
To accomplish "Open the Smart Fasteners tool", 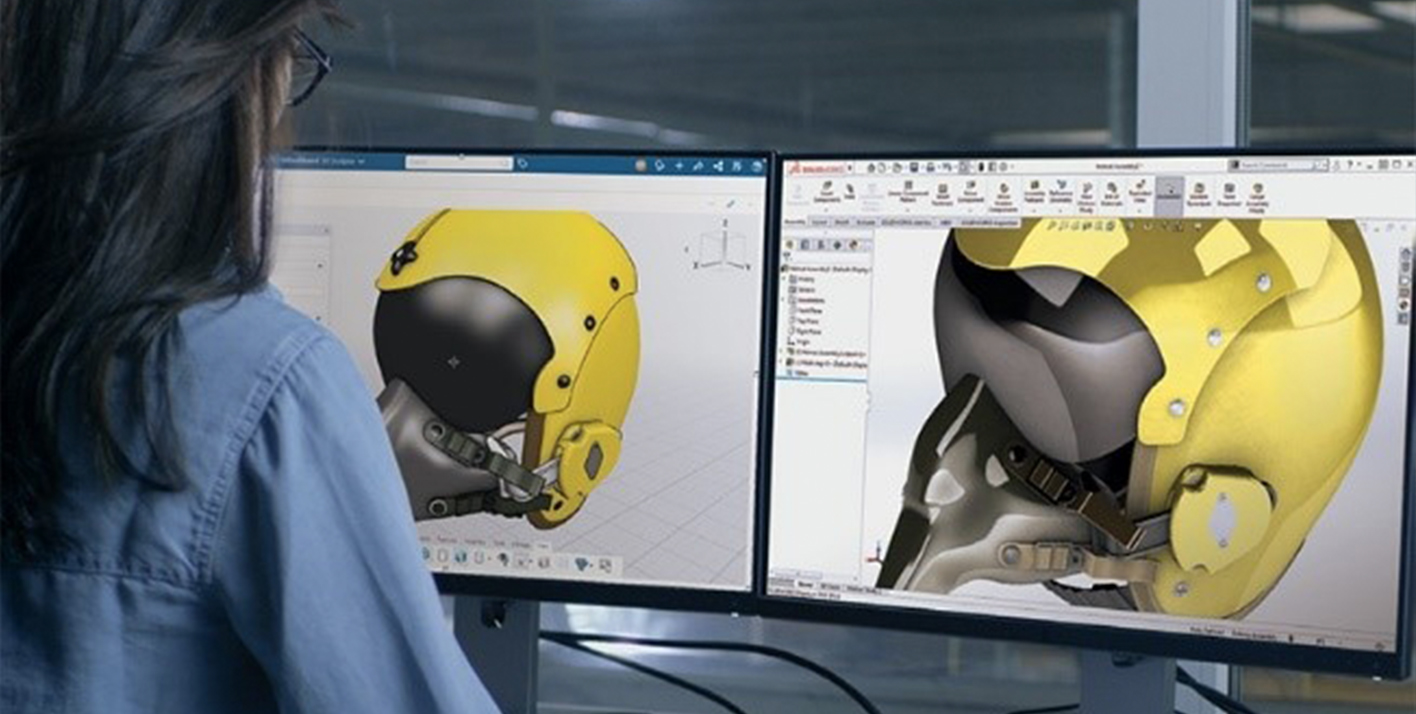I will coord(942,192).
